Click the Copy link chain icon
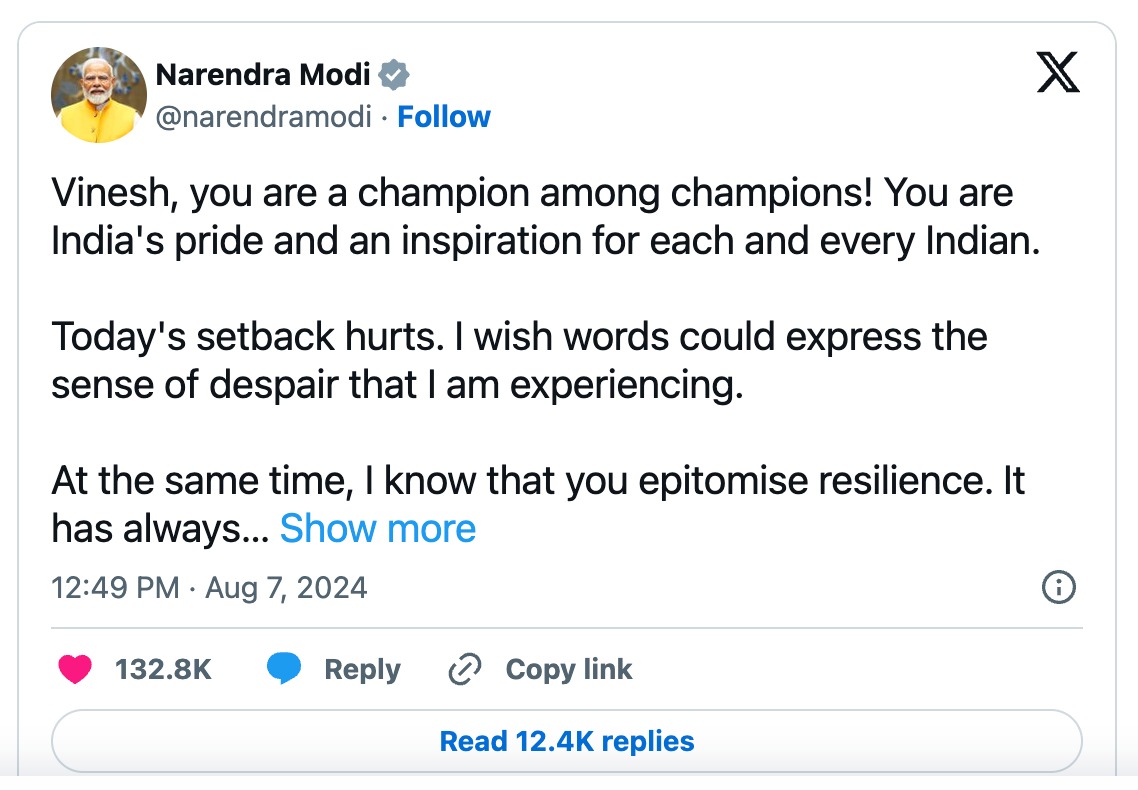 pos(463,669)
